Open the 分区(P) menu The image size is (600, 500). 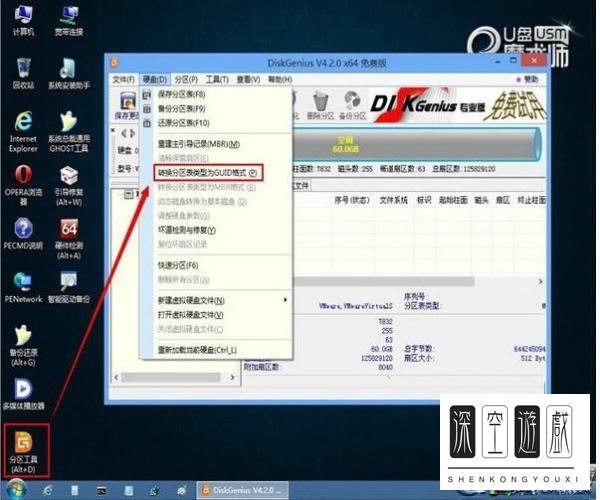coord(186,79)
